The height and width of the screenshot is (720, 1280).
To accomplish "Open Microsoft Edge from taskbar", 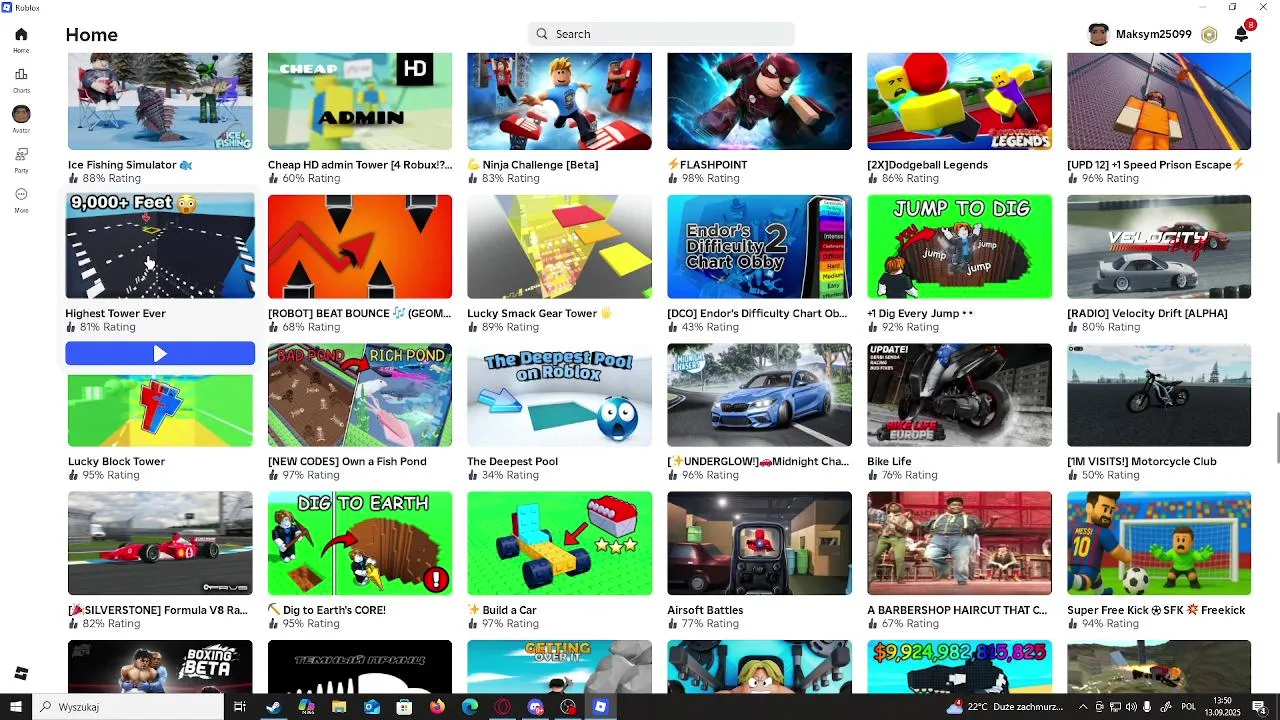I will [470, 707].
